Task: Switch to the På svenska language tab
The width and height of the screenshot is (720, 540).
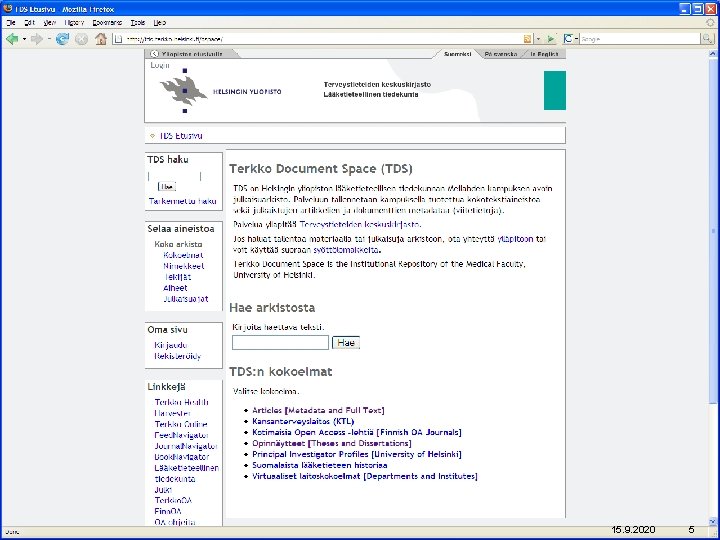Action: coord(501,54)
